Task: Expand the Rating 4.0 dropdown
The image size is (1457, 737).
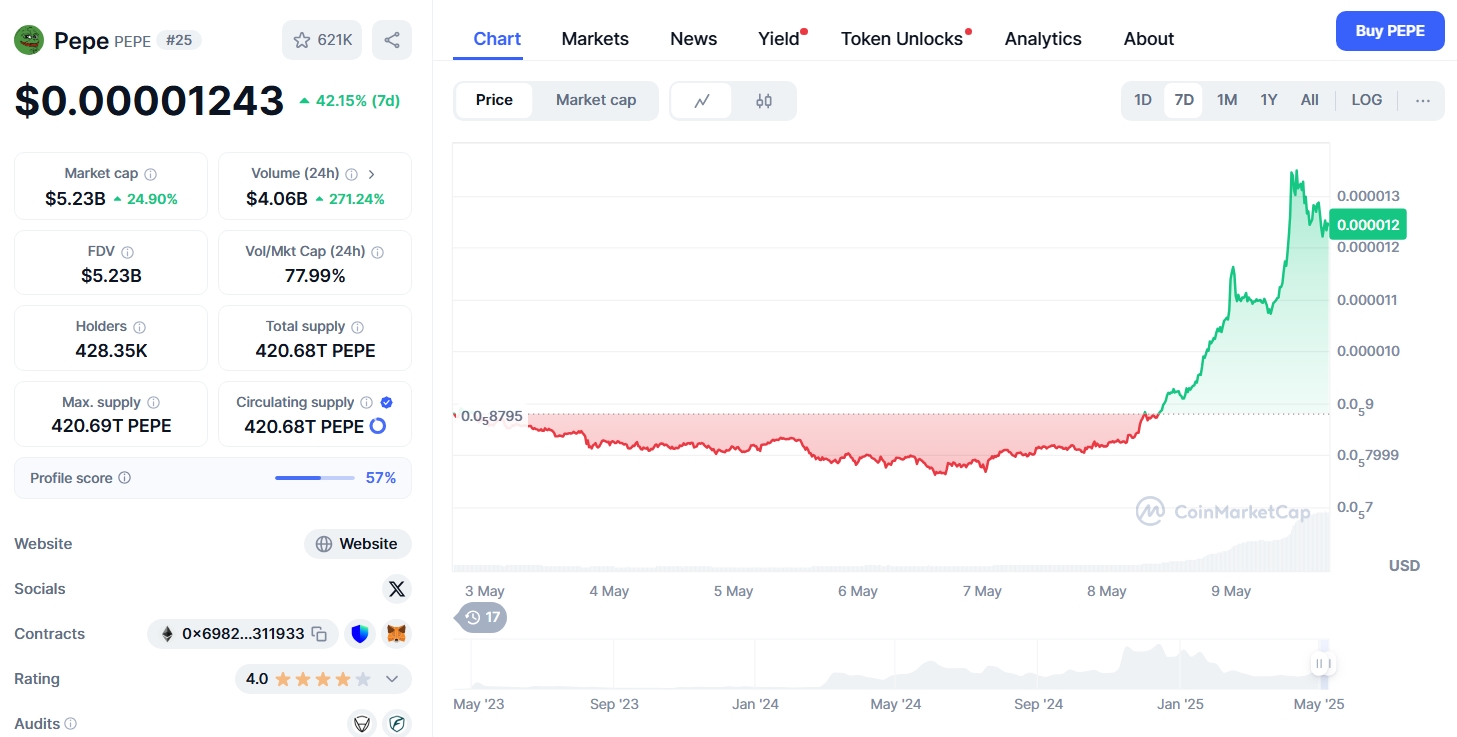Action: tap(392, 679)
